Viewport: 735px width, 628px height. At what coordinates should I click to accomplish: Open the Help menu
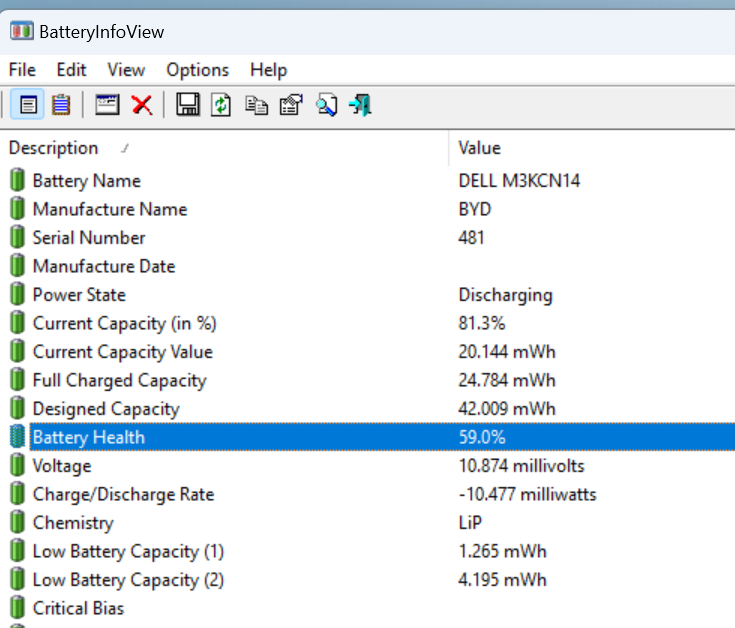tap(268, 70)
